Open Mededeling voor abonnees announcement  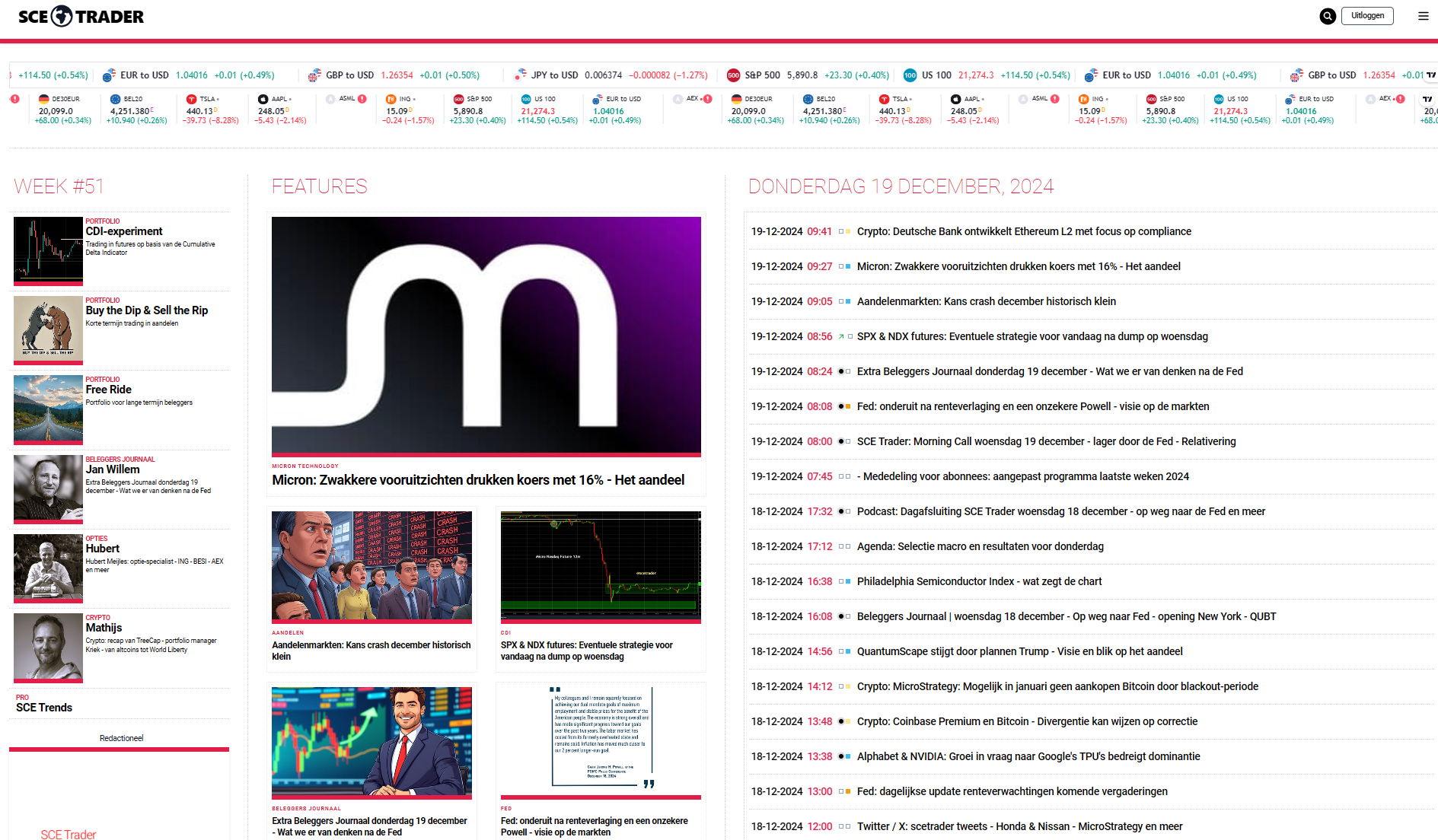coord(1023,476)
